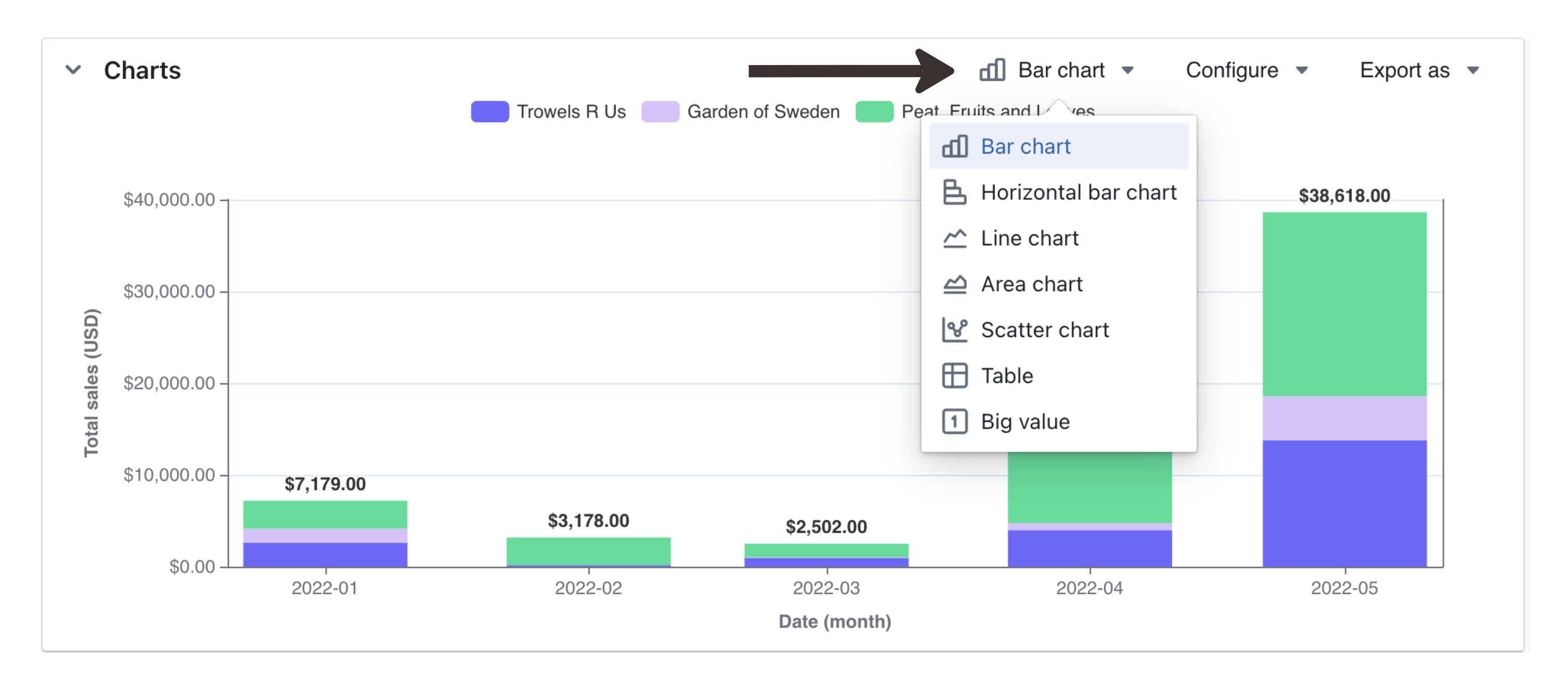This screenshot has width=1568, height=691.
Task: Click the $40,000.00 y-axis label
Action: (x=169, y=199)
